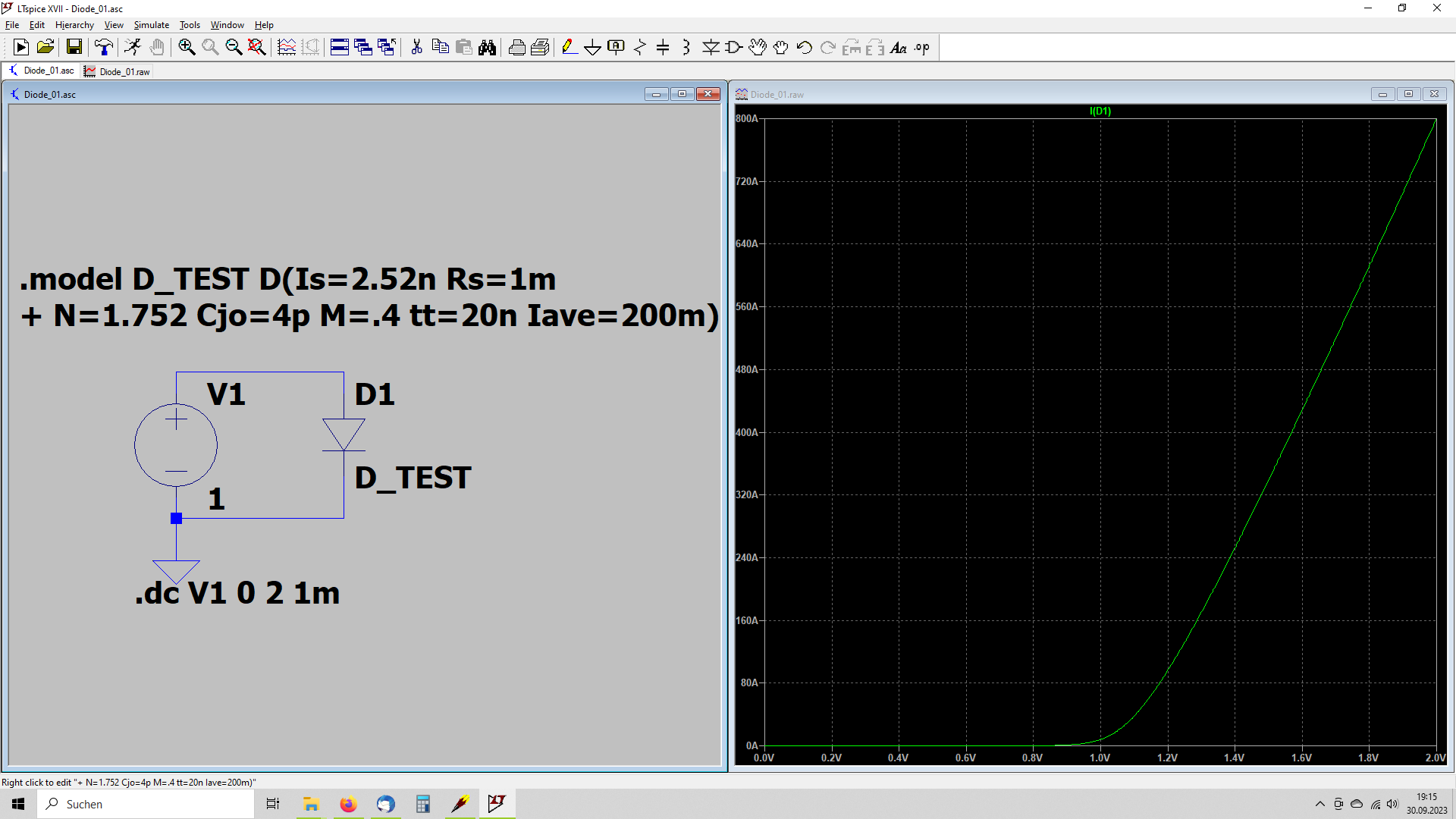Image resolution: width=1456 pixels, height=819 pixels.
Task: Place an Inductor component
Action: [x=686, y=48]
